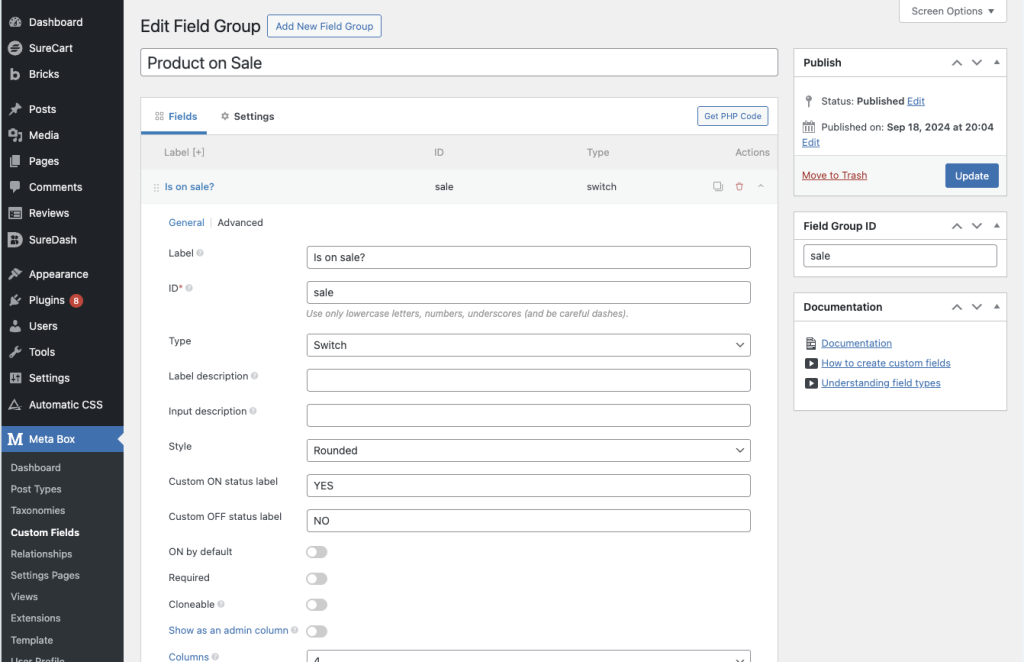Image resolution: width=1024 pixels, height=662 pixels.
Task: Go to Plugins with update badge
Action: coord(47,300)
